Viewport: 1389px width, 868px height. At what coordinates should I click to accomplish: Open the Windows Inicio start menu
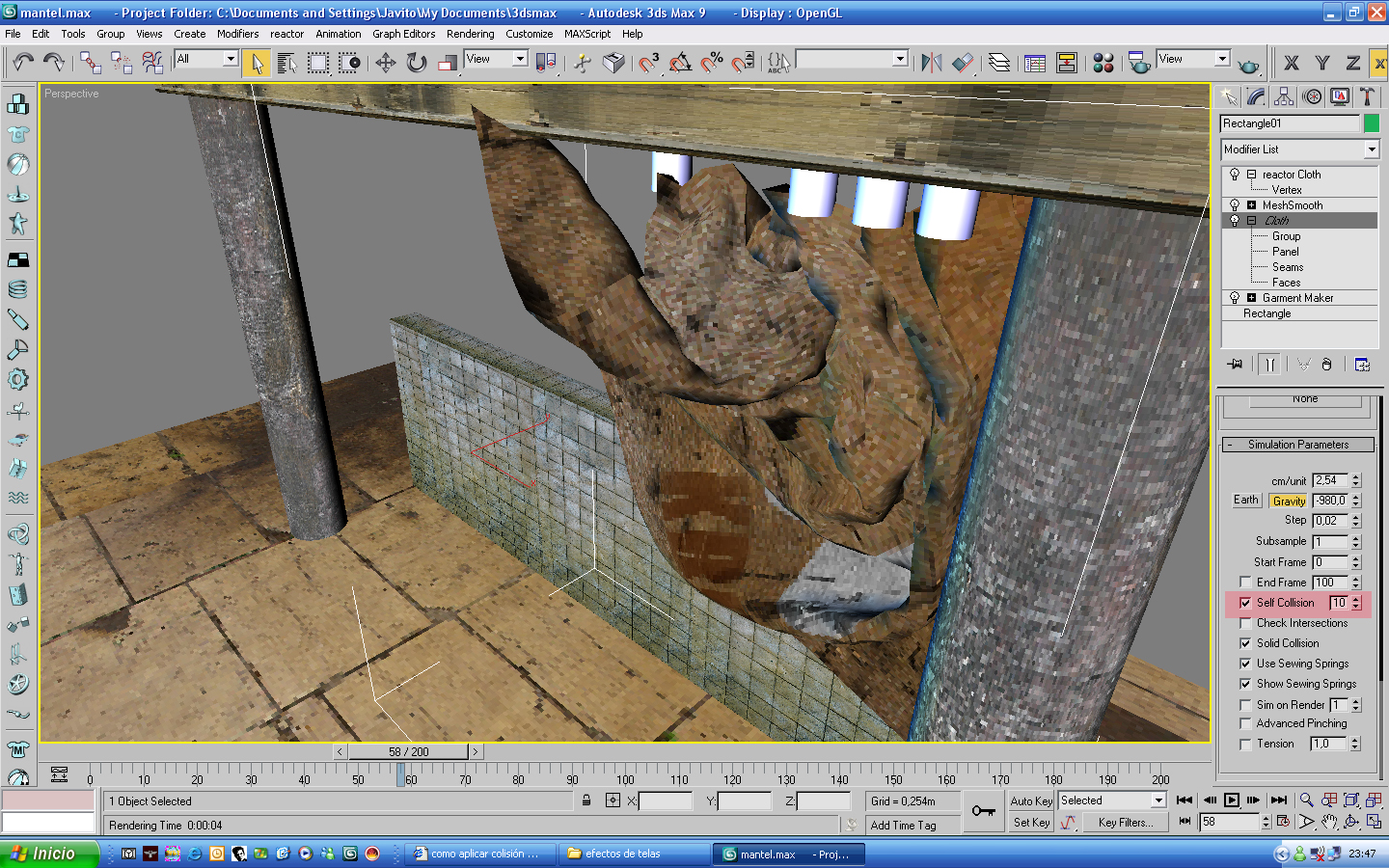coord(50,854)
